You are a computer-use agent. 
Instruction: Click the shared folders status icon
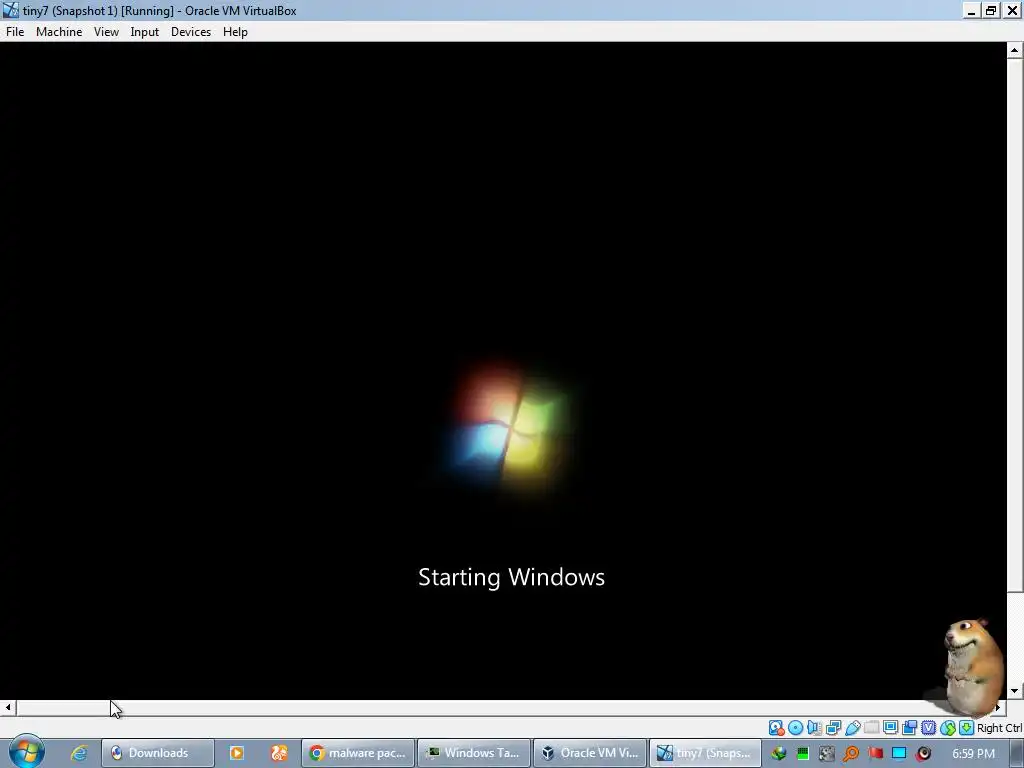(871, 728)
